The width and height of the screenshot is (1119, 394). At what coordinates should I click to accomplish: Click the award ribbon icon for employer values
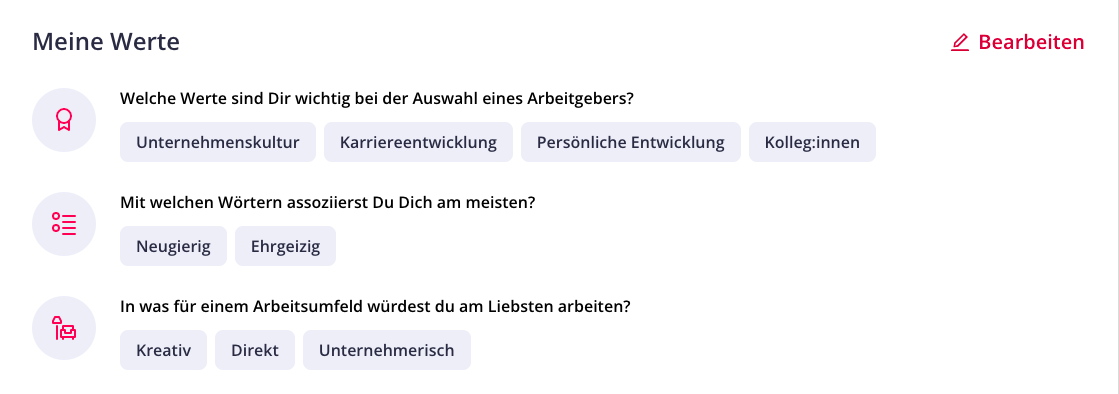pyautogui.click(x=64, y=120)
